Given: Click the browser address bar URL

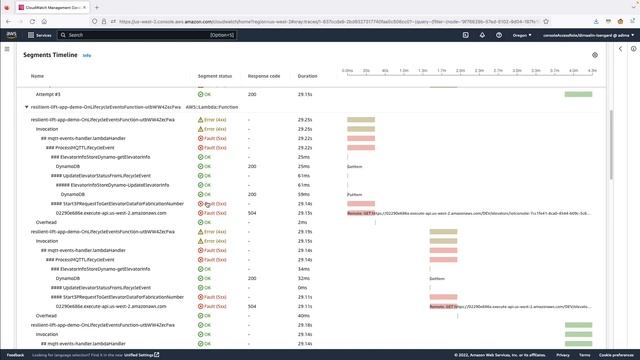Looking at the screenshot, I should (x=329, y=22).
